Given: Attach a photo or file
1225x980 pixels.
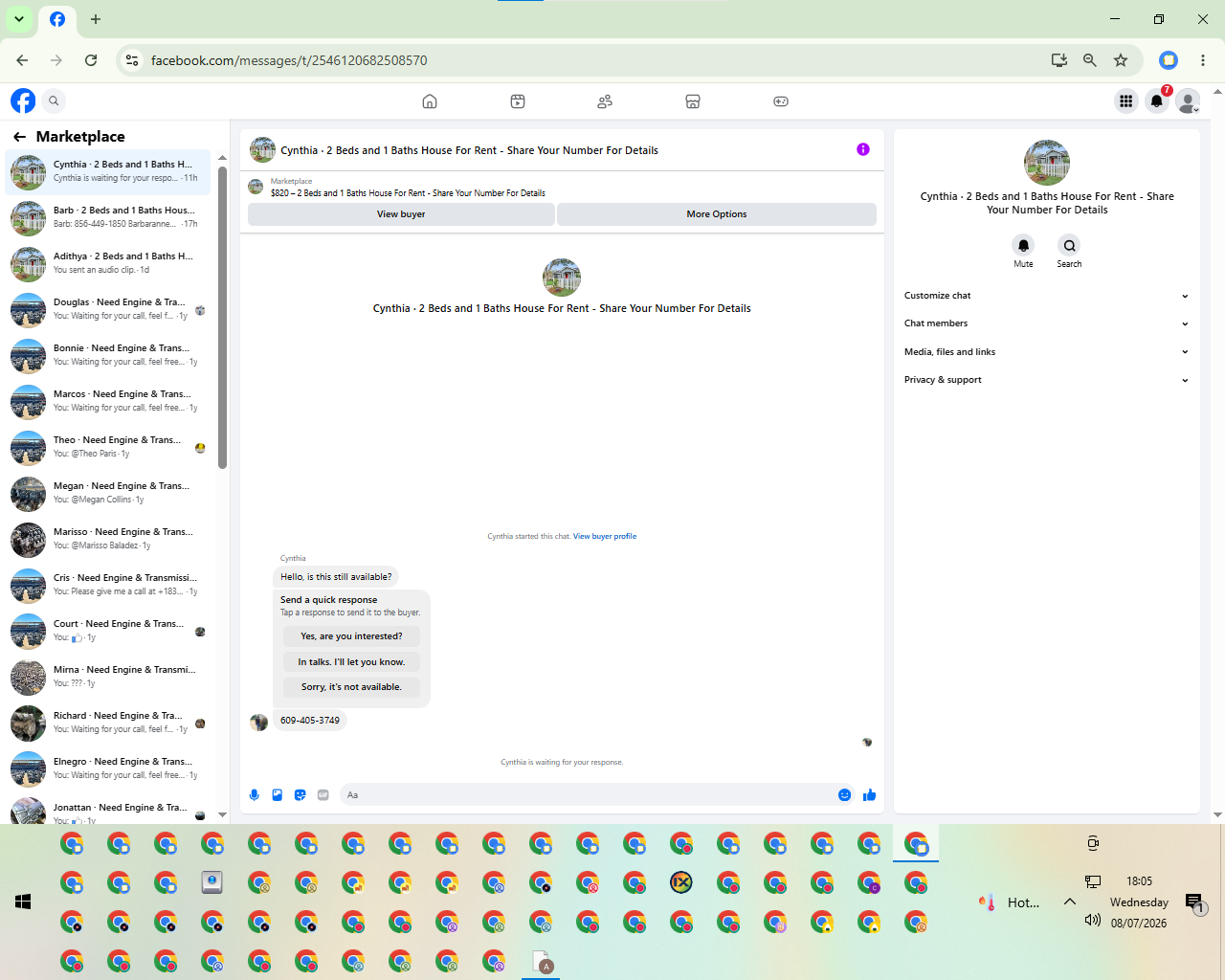Looking at the screenshot, I should [278, 795].
